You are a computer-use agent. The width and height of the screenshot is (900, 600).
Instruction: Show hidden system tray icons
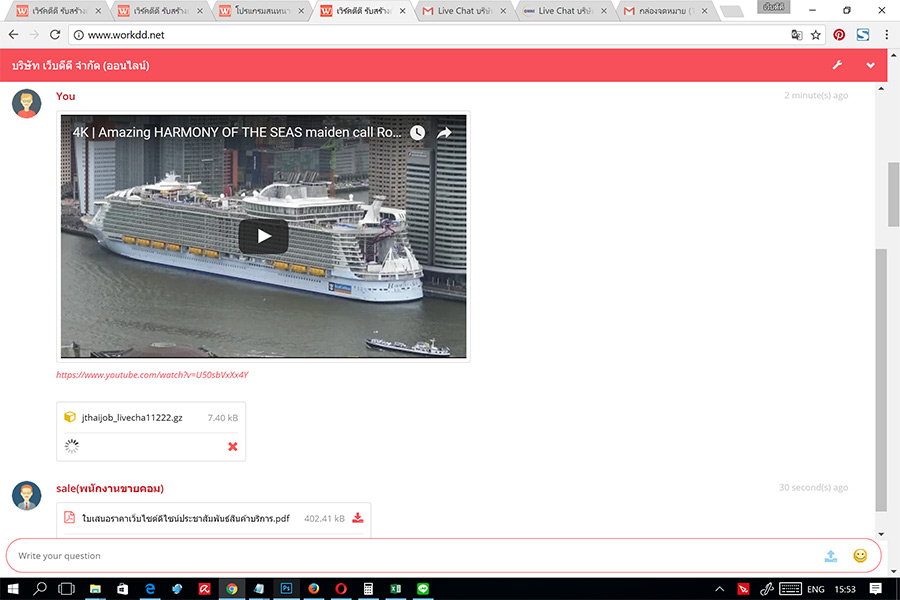[x=719, y=589]
